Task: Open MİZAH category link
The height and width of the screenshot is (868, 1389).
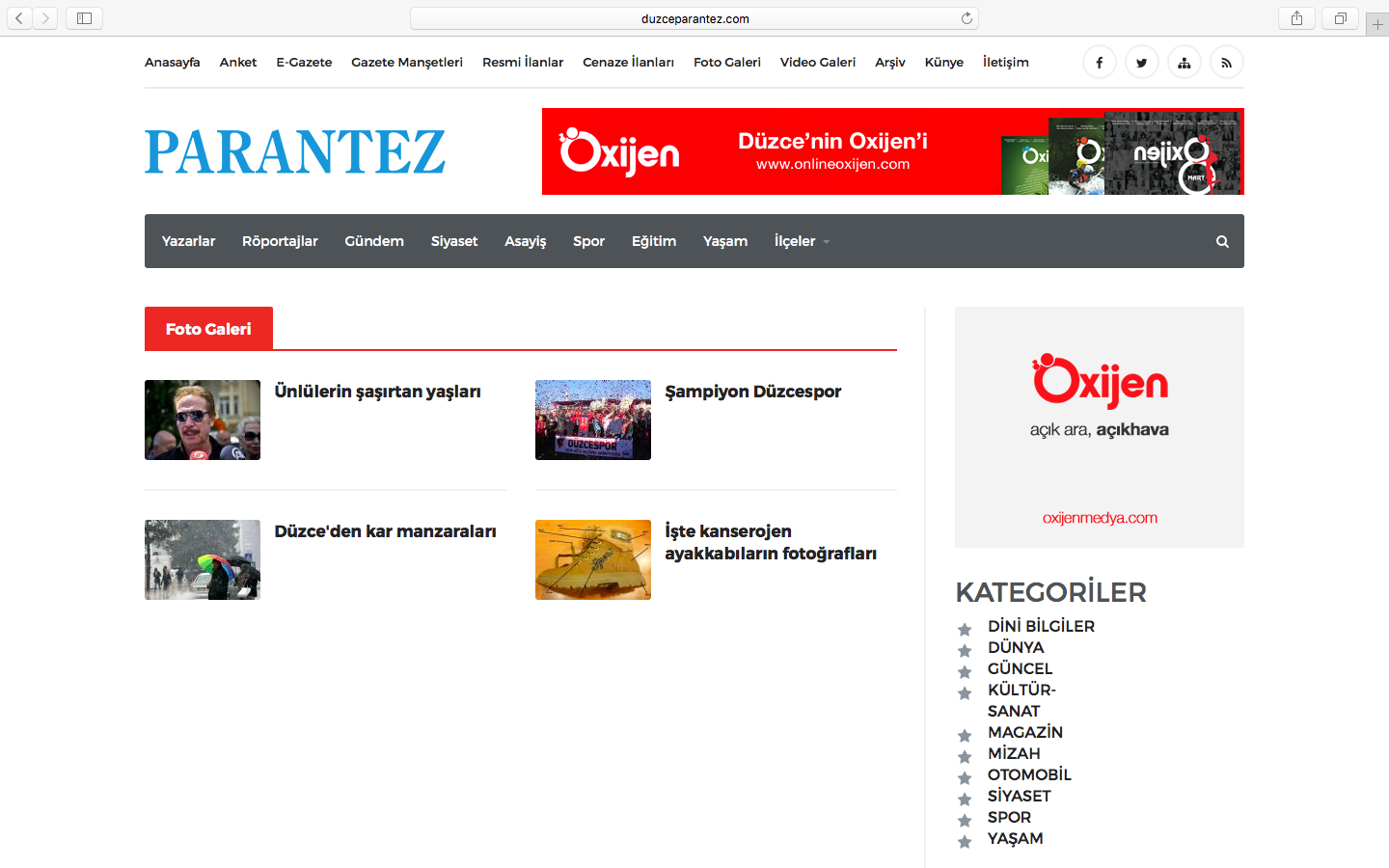Action: tap(1014, 753)
